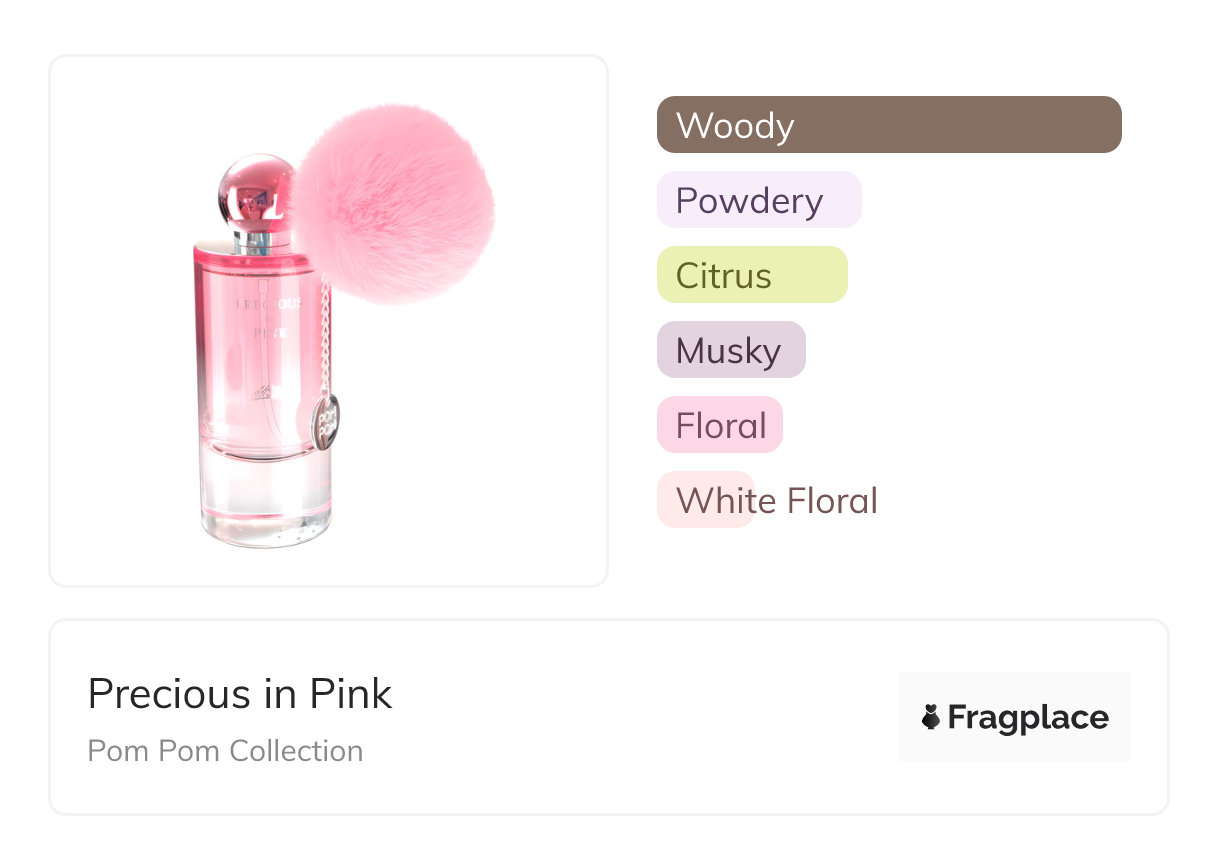Image resolution: width=1218 pixels, height=864 pixels.
Task: Open the Pom Pom Collection link
Action: (225, 751)
